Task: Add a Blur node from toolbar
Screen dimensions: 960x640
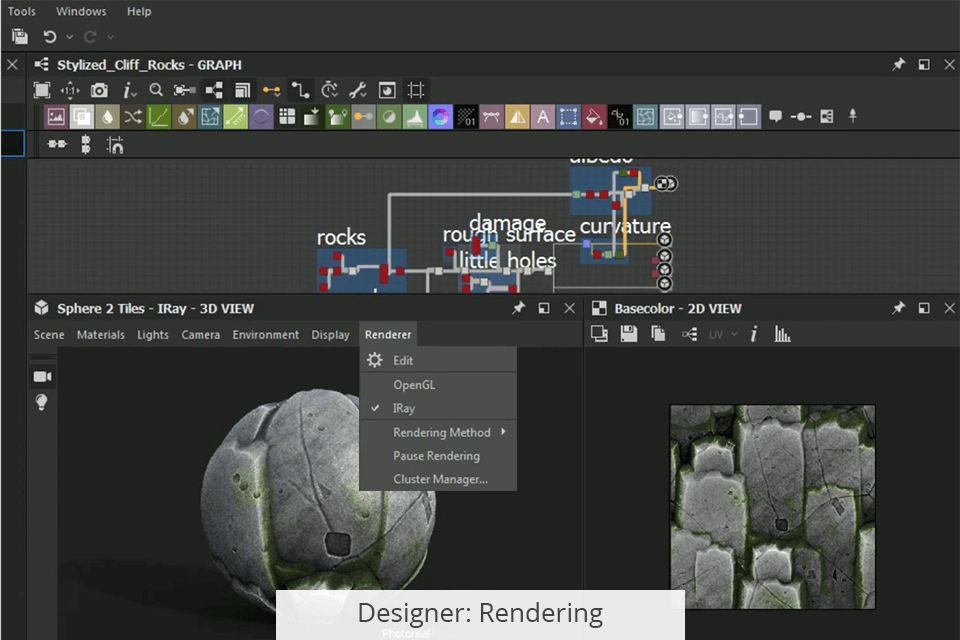Action: pyautogui.click(x=107, y=116)
